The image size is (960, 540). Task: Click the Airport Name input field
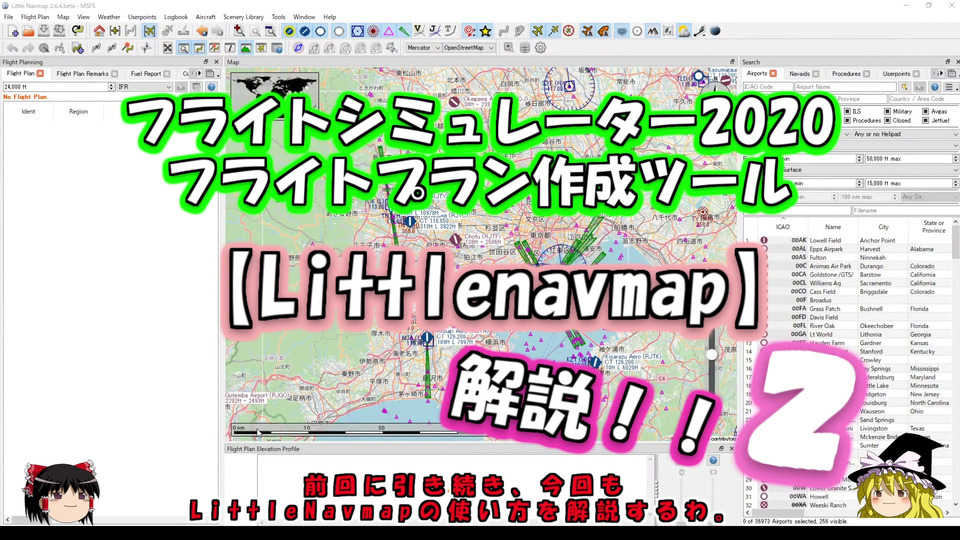(846, 87)
